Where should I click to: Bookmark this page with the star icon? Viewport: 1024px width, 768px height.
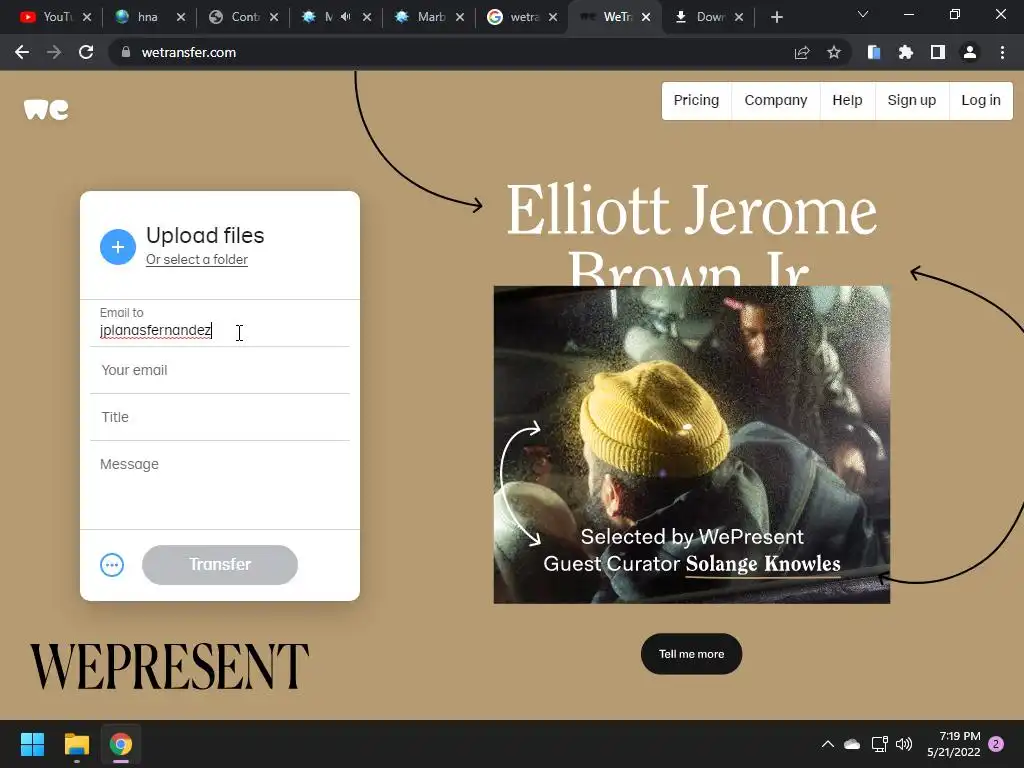(x=833, y=52)
